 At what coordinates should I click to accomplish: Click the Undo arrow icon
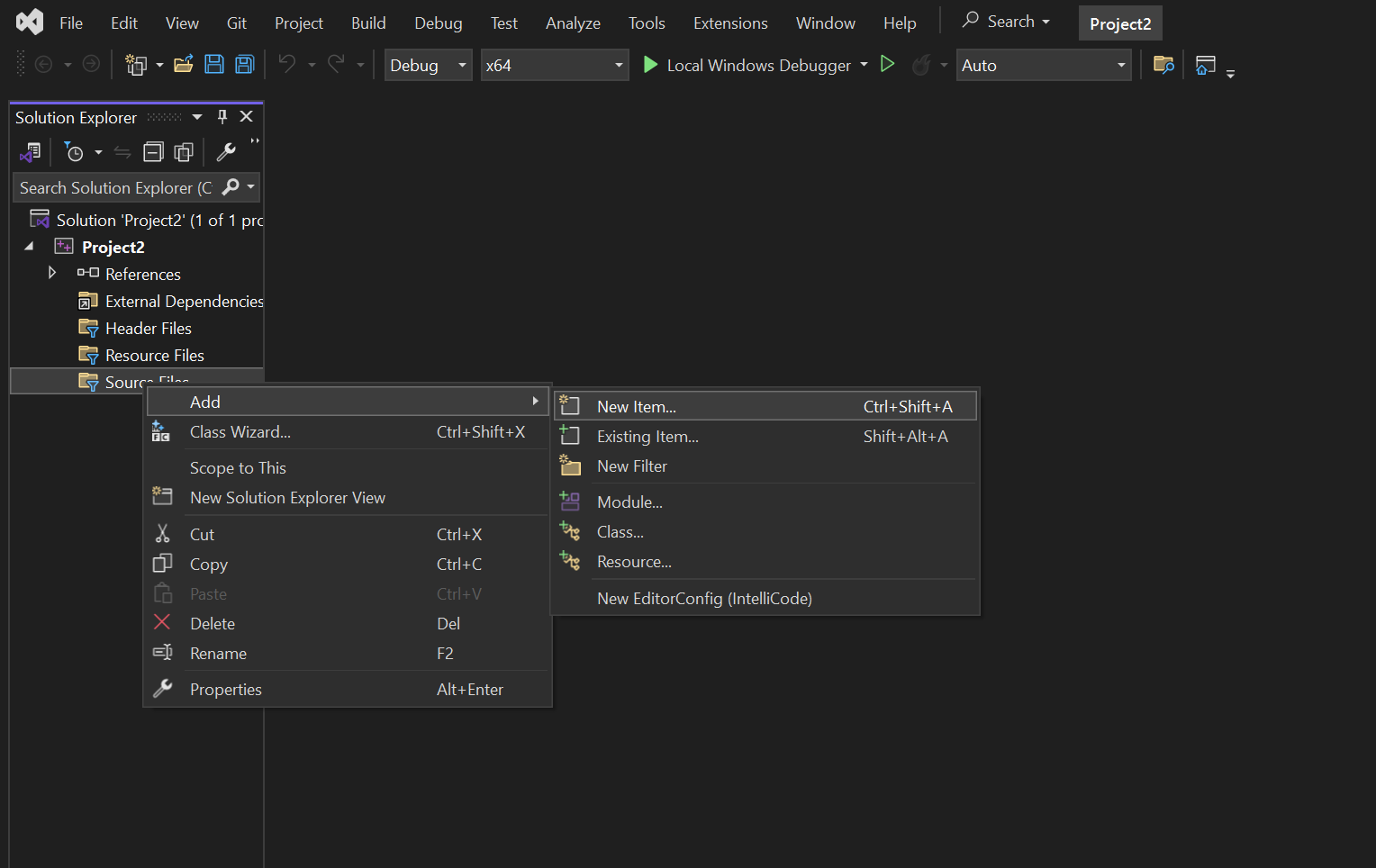[x=286, y=64]
